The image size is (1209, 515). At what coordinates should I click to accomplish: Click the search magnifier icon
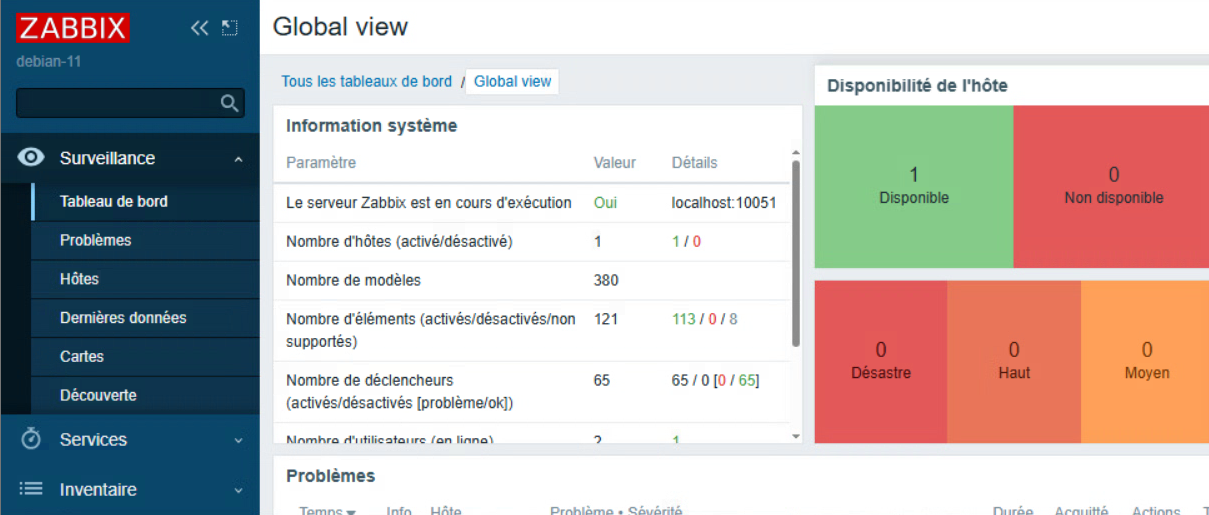(230, 103)
